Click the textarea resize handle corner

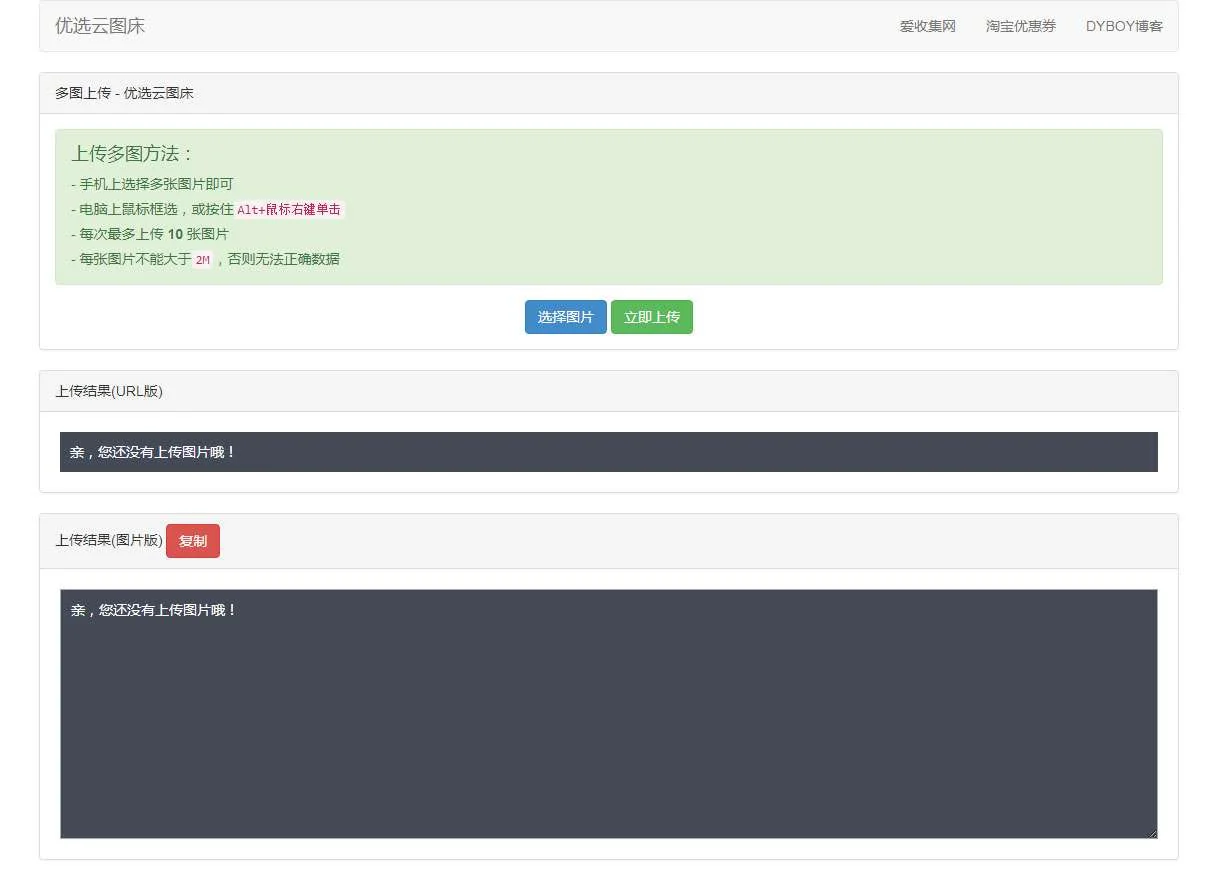(x=1152, y=833)
